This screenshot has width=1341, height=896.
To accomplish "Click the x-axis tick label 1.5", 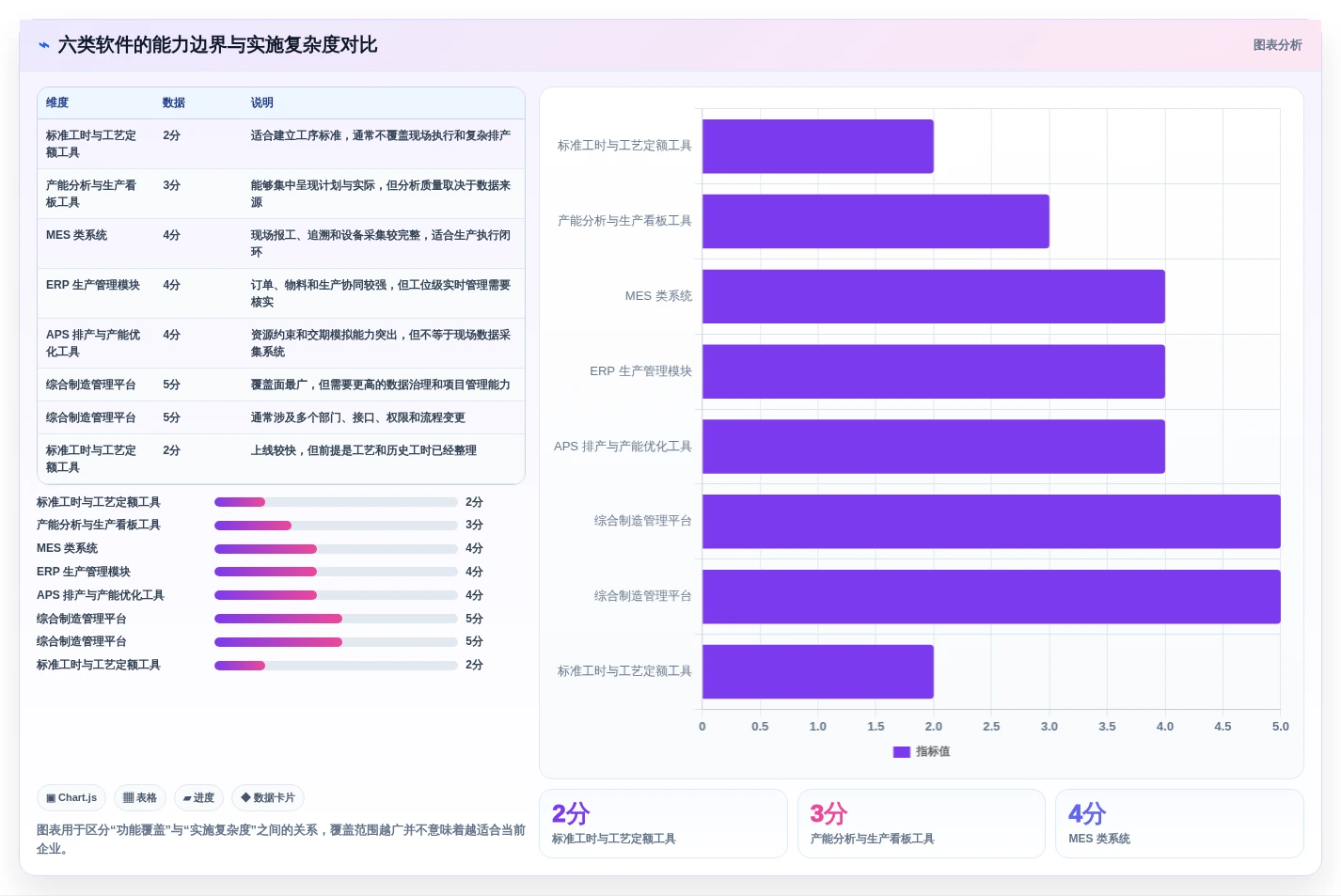I will [x=876, y=727].
